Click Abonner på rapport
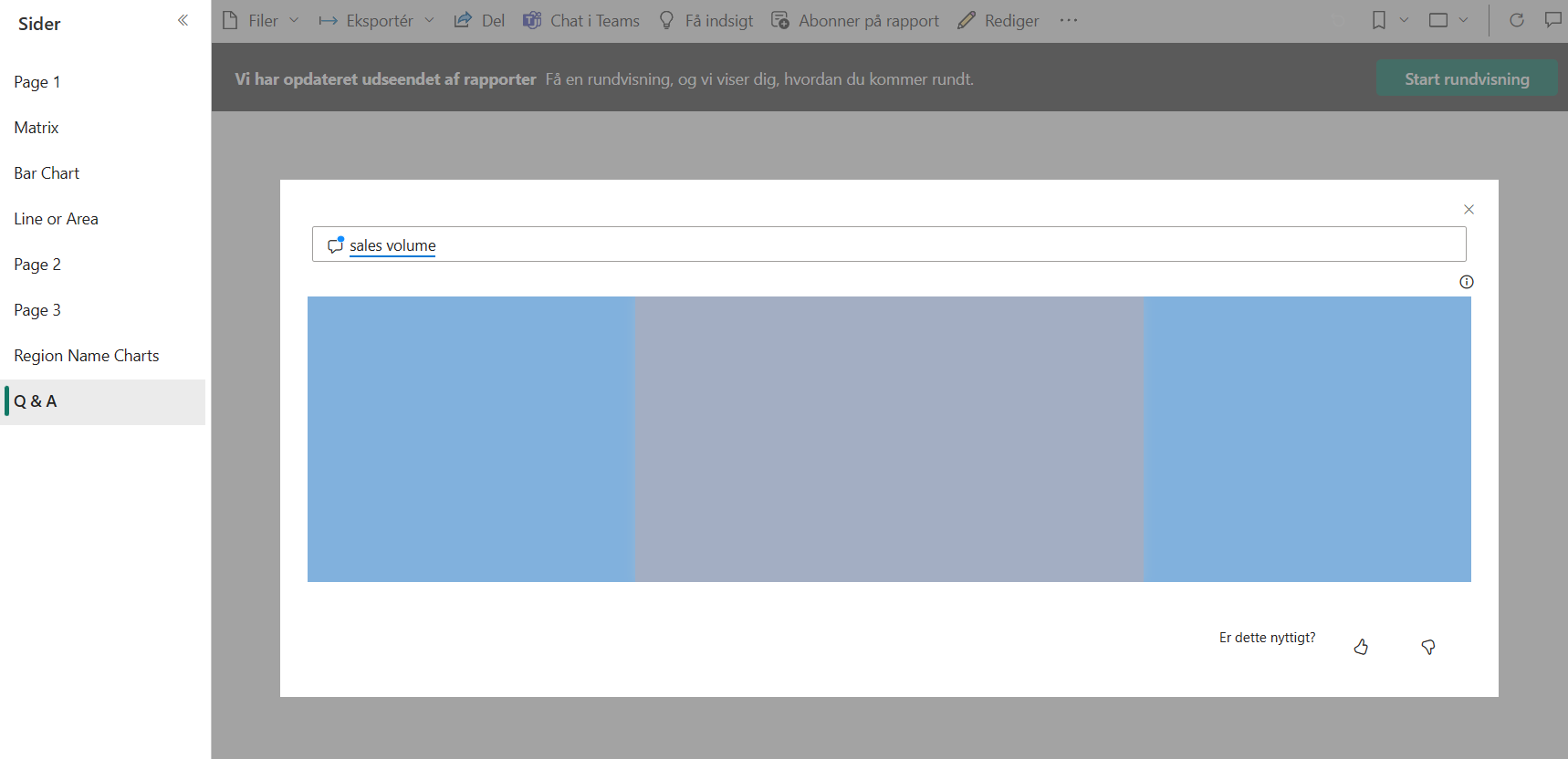Screen dimensions: 1568x759 855,20
